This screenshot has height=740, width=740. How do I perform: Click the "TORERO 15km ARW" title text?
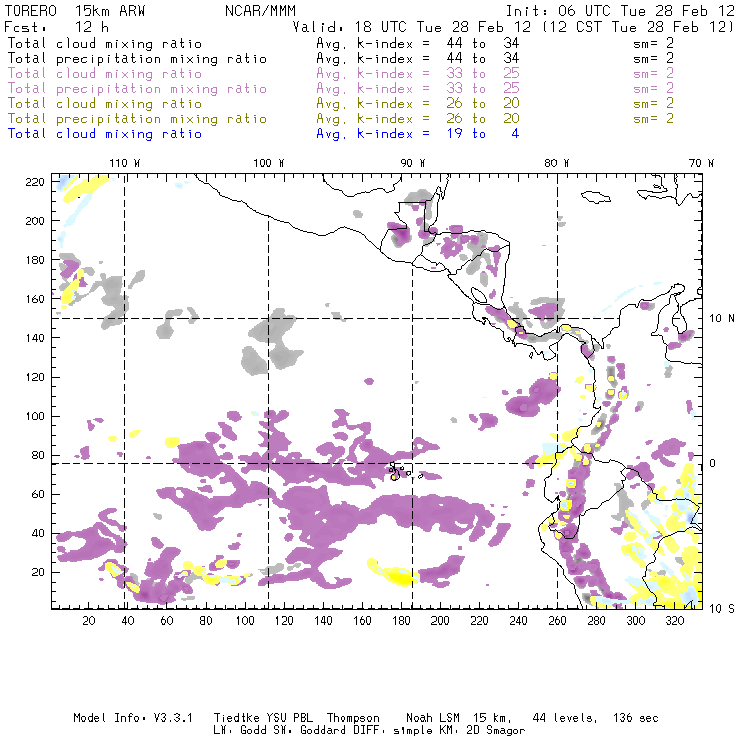pos(75,11)
